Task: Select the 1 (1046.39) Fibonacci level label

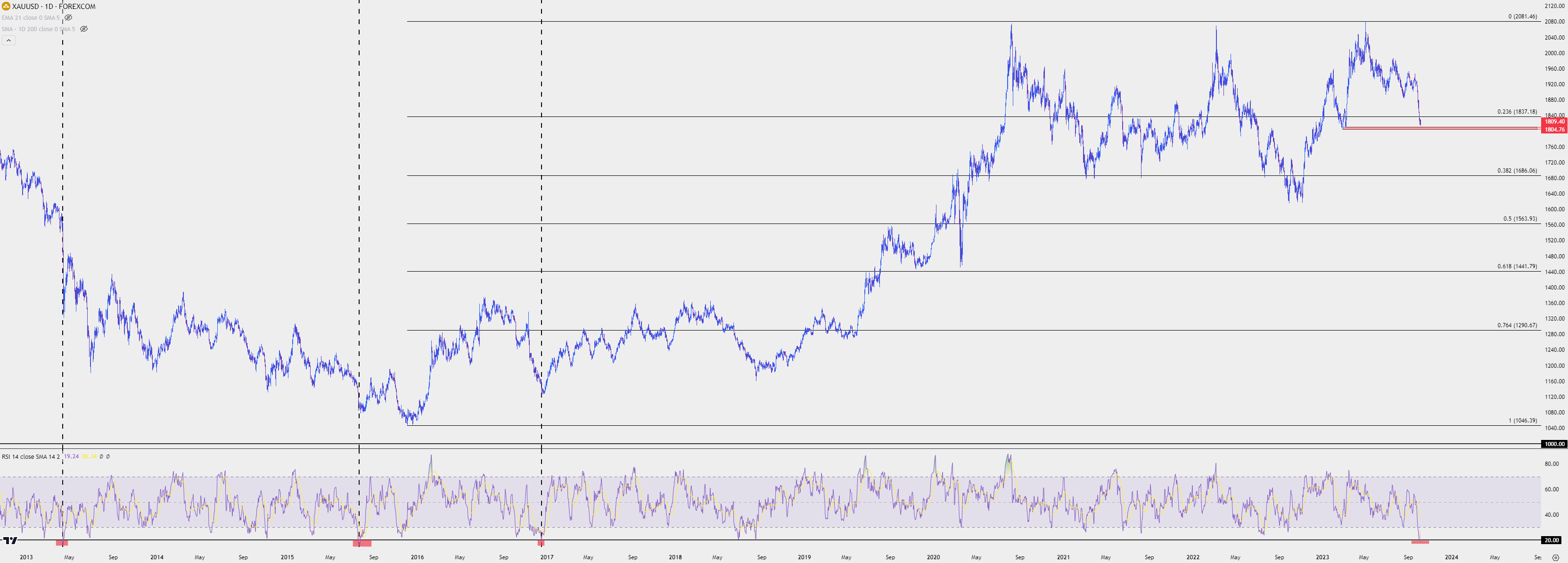Action: tap(1522, 421)
